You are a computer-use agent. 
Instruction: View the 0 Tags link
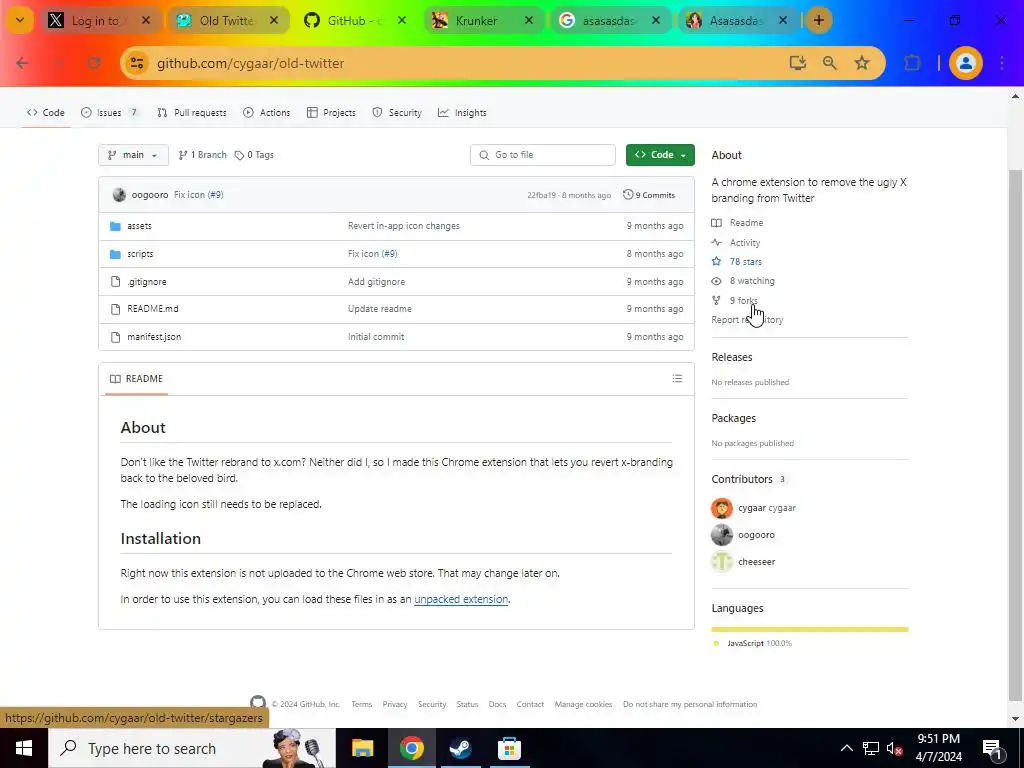click(255, 155)
